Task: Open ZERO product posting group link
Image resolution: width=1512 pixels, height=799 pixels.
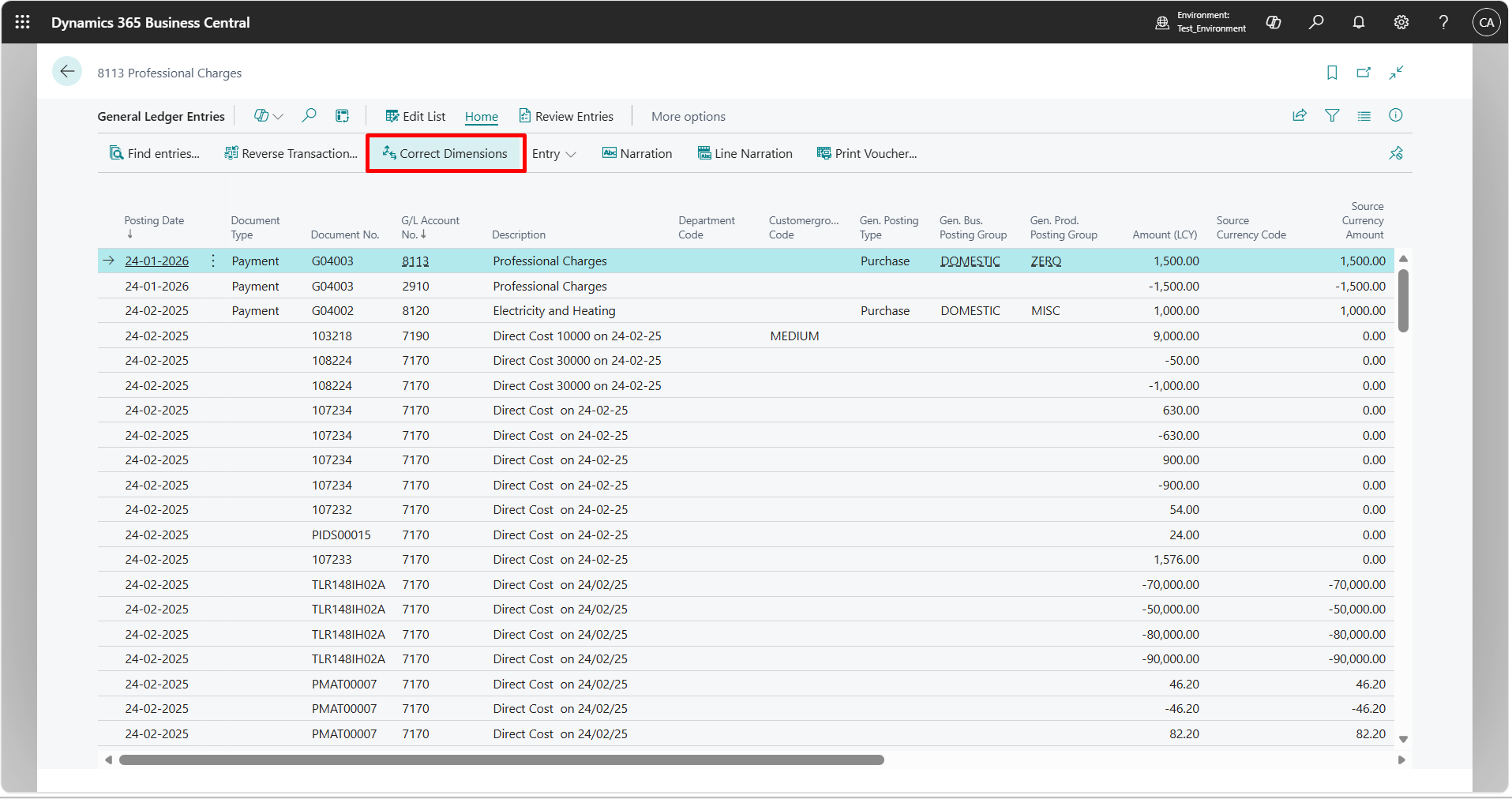Action: coord(1046,261)
